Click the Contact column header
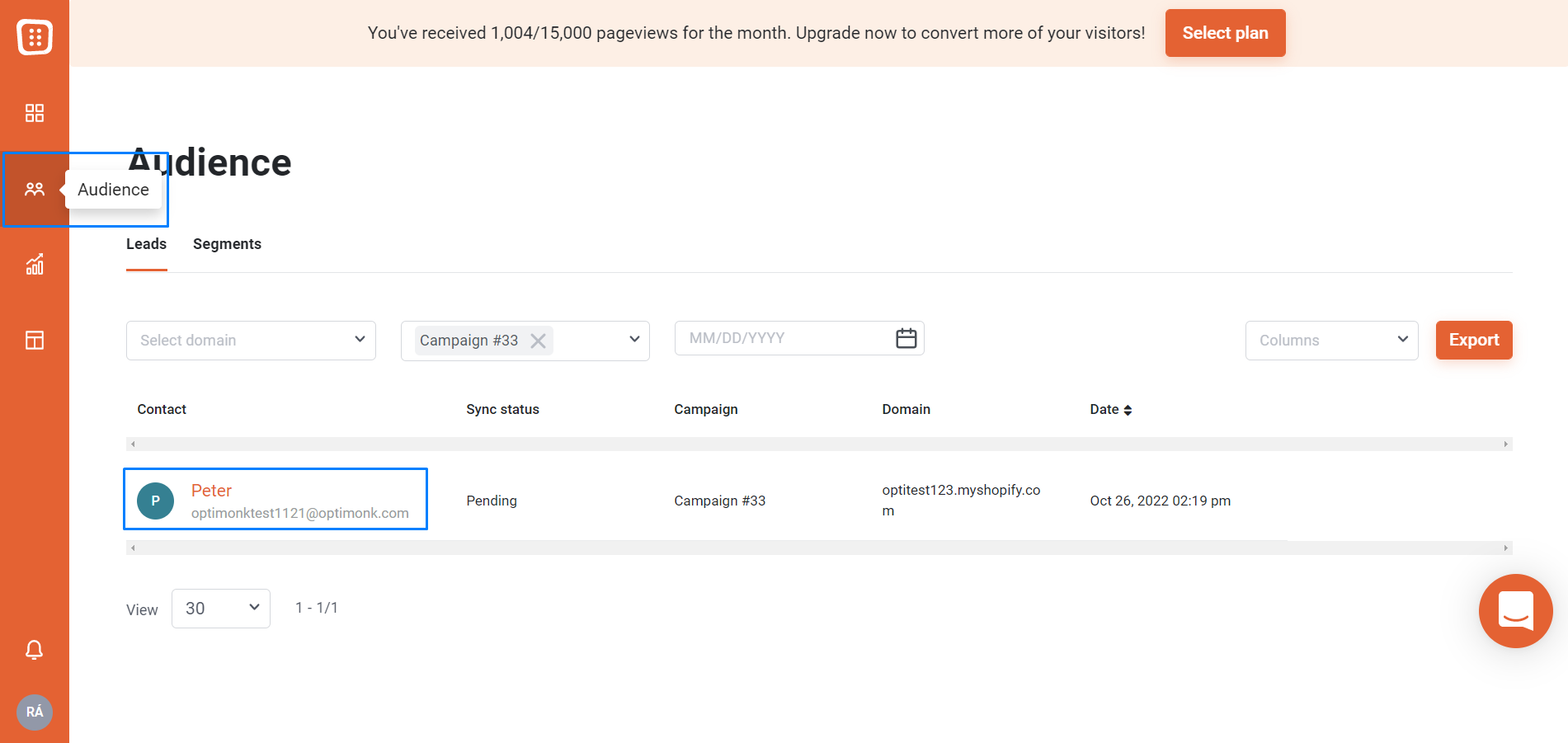Screen dimensions: 1568x743 (x=162, y=409)
